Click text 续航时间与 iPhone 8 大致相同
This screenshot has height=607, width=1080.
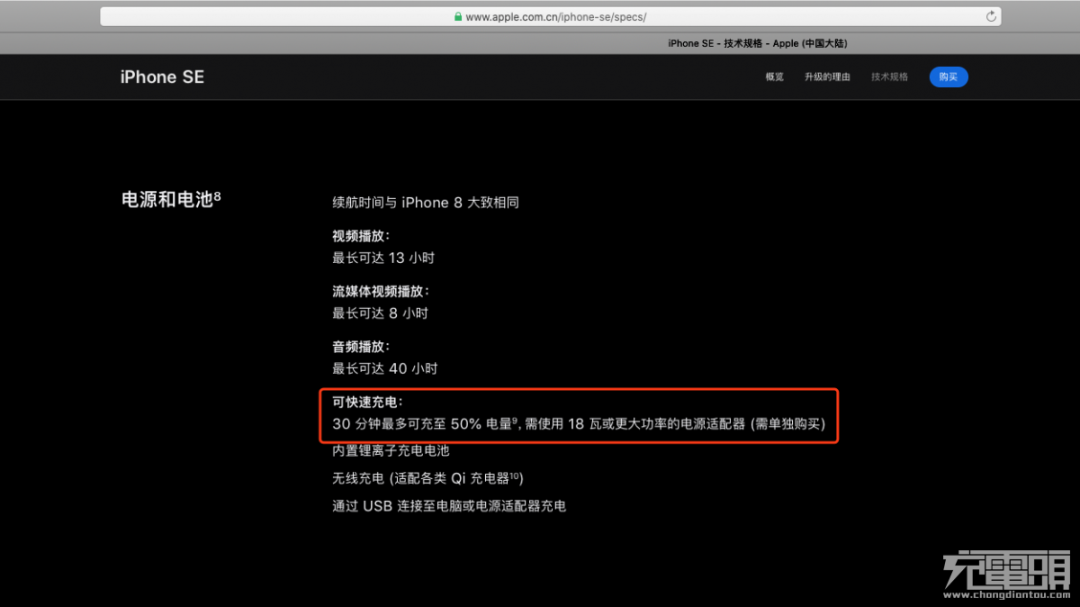click(426, 203)
